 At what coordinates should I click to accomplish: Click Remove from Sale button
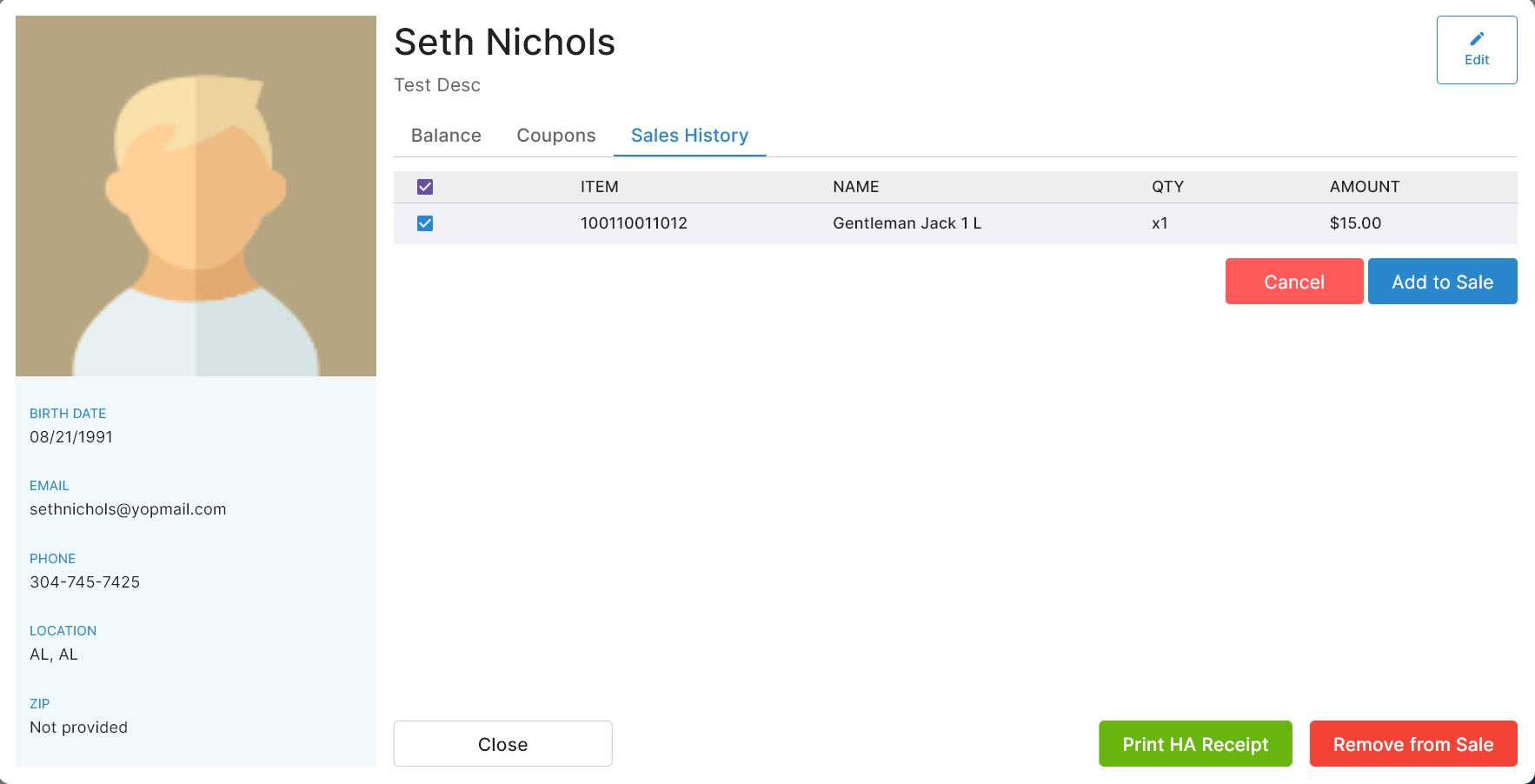point(1413,744)
